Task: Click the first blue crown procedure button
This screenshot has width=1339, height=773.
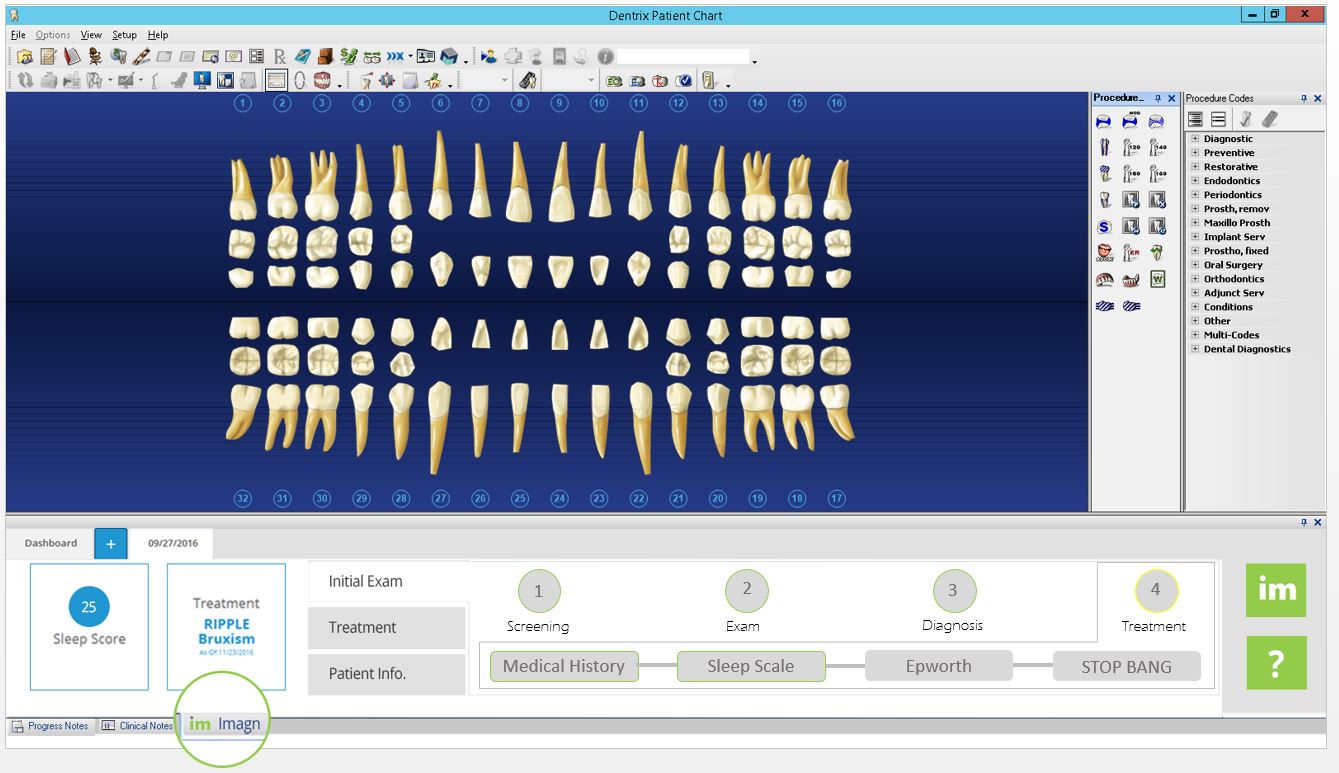Action: 1104,120
